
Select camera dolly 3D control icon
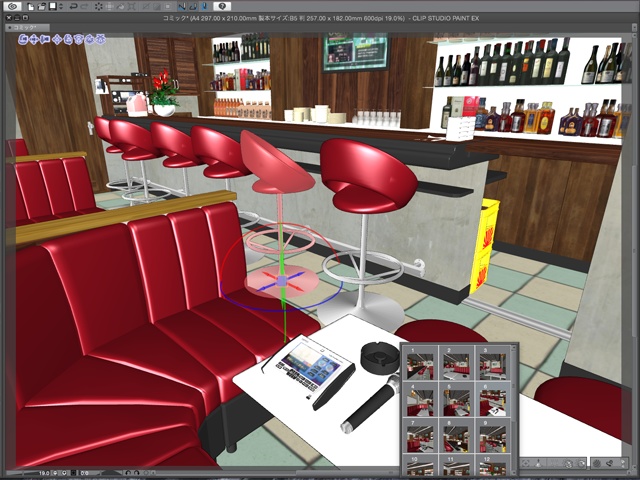45,39
